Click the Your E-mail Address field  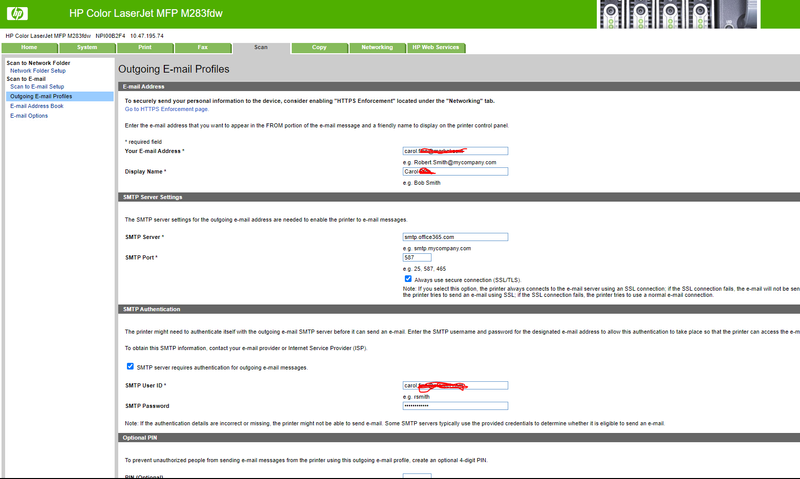click(x=455, y=151)
